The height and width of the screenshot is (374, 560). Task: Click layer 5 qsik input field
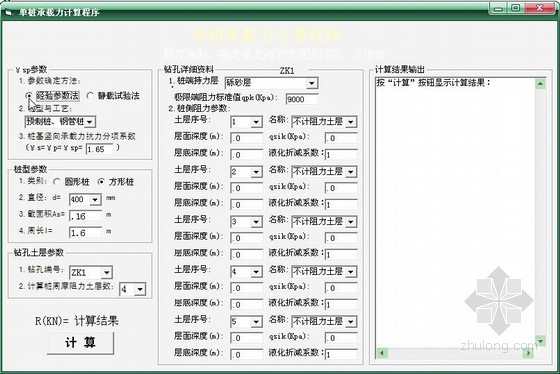tap(341, 338)
